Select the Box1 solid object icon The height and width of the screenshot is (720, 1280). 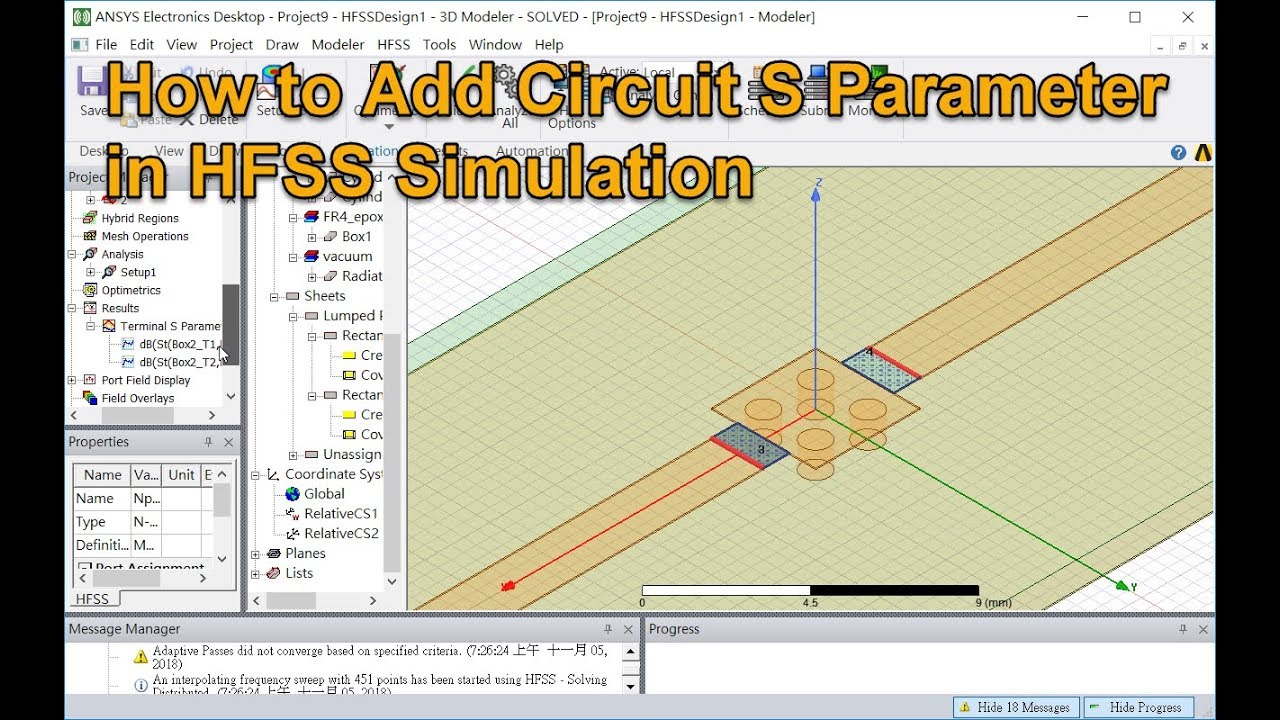(330, 237)
